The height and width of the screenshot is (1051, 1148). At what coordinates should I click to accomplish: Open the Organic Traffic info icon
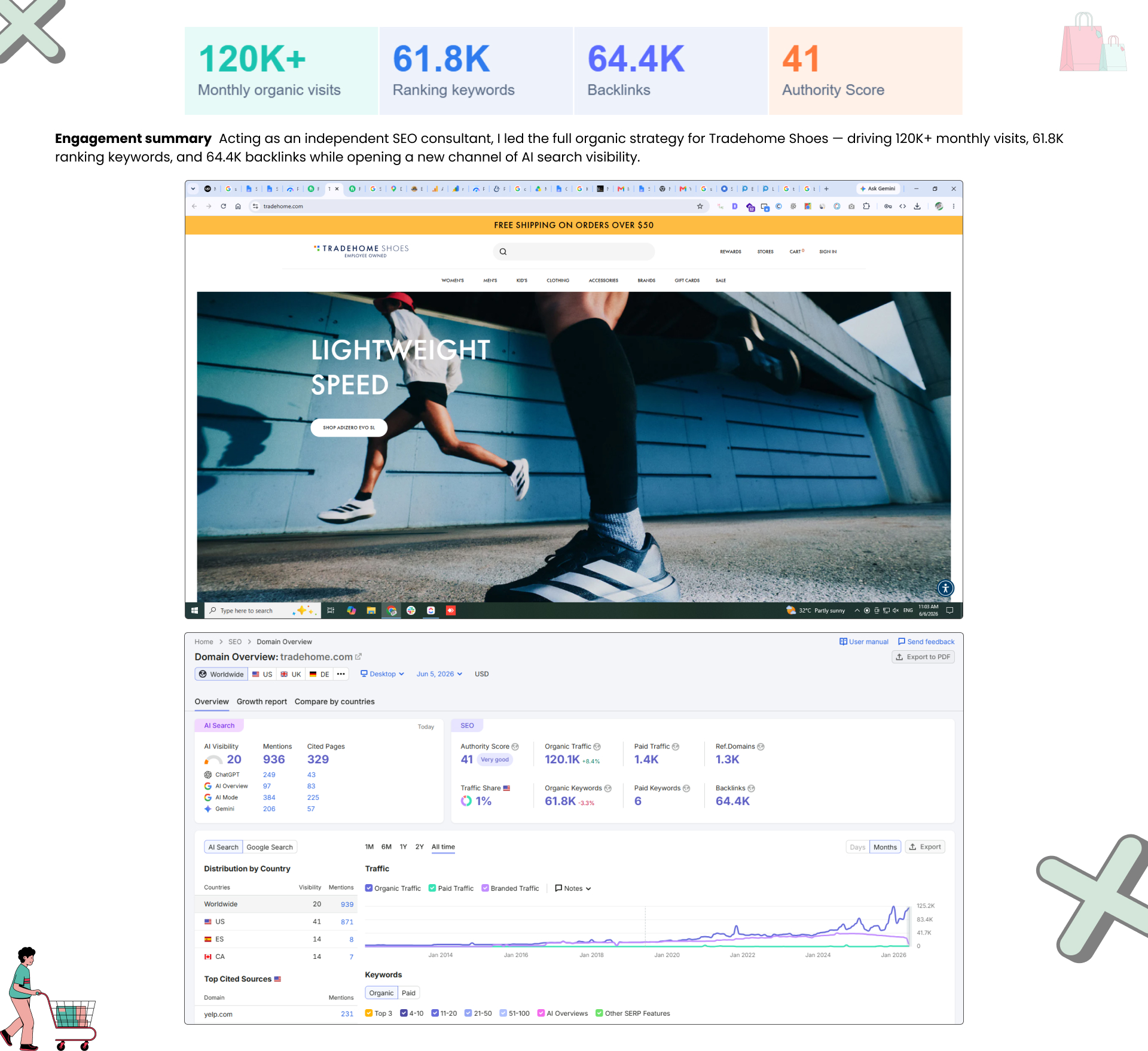coord(597,747)
